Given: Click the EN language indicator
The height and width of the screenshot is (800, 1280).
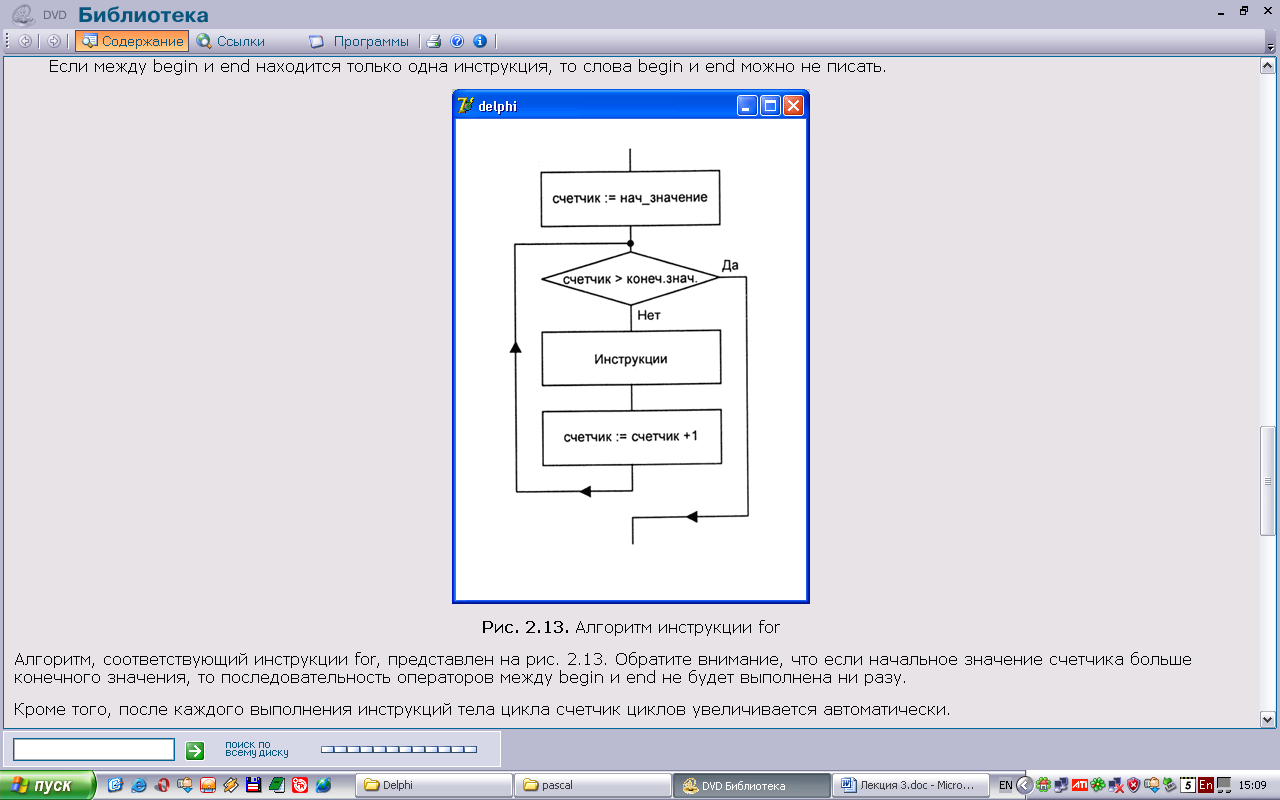Looking at the screenshot, I should point(1006,785).
